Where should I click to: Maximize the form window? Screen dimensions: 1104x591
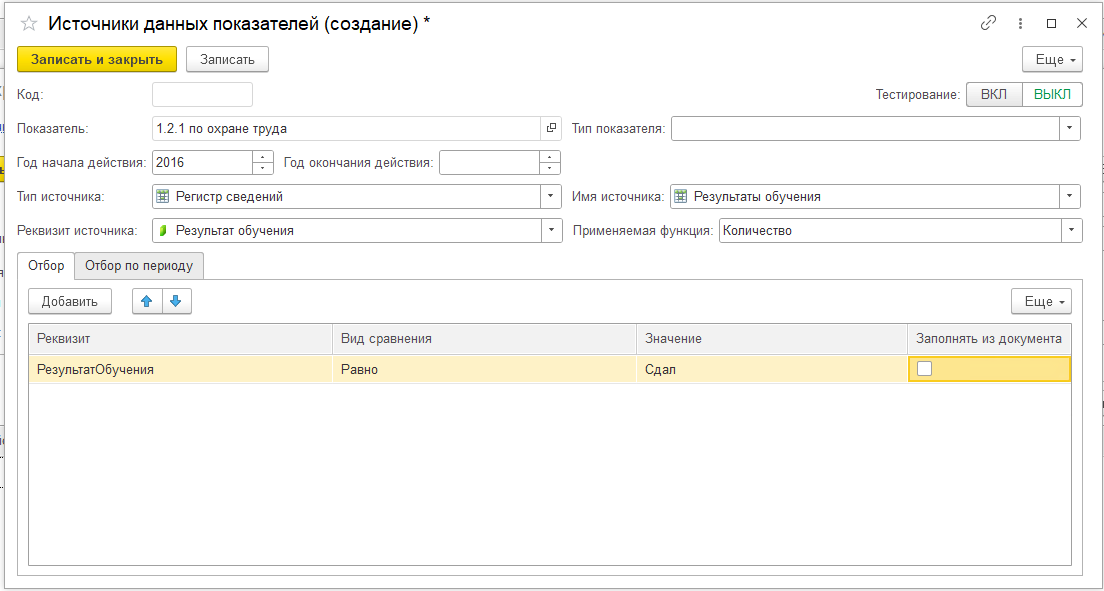pyautogui.click(x=1051, y=23)
